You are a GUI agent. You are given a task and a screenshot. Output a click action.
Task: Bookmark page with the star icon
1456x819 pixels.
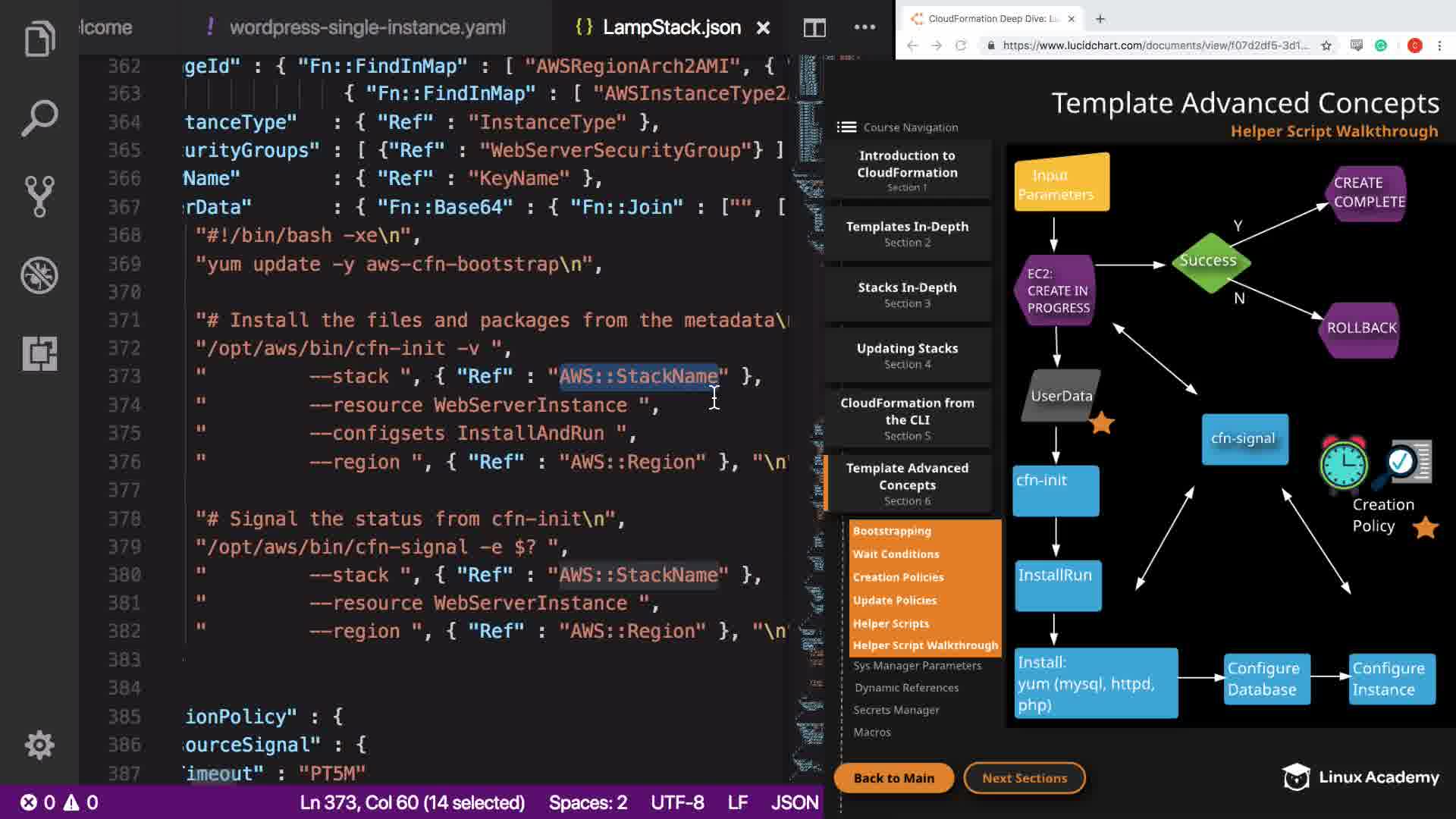coord(1326,45)
